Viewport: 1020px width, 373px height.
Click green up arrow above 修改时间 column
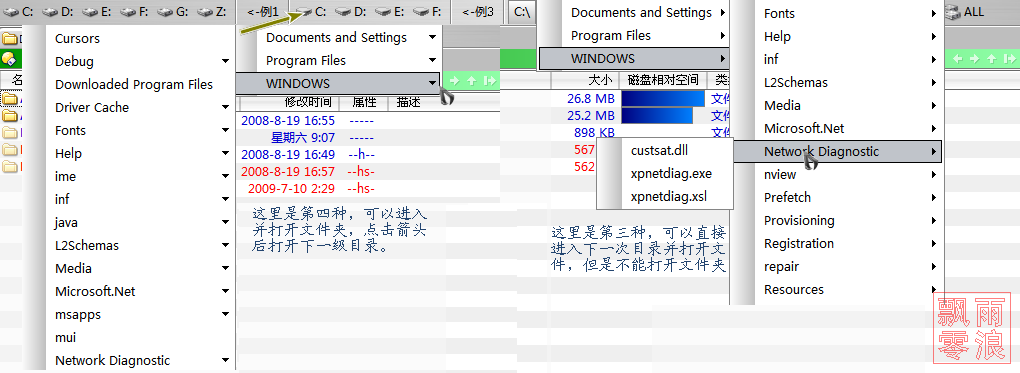pos(472,81)
